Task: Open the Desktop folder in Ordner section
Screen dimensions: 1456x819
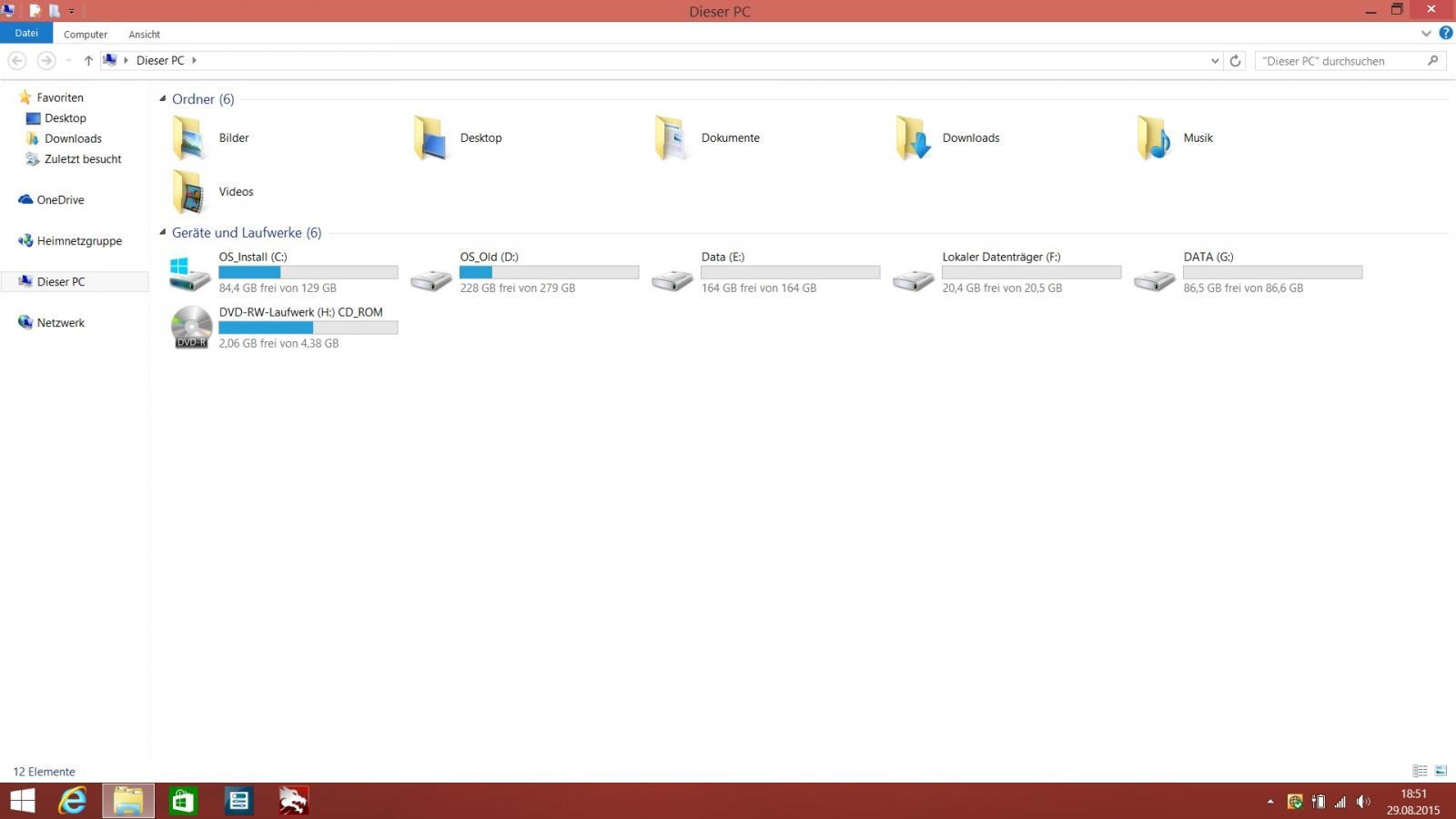Action: (430, 138)
